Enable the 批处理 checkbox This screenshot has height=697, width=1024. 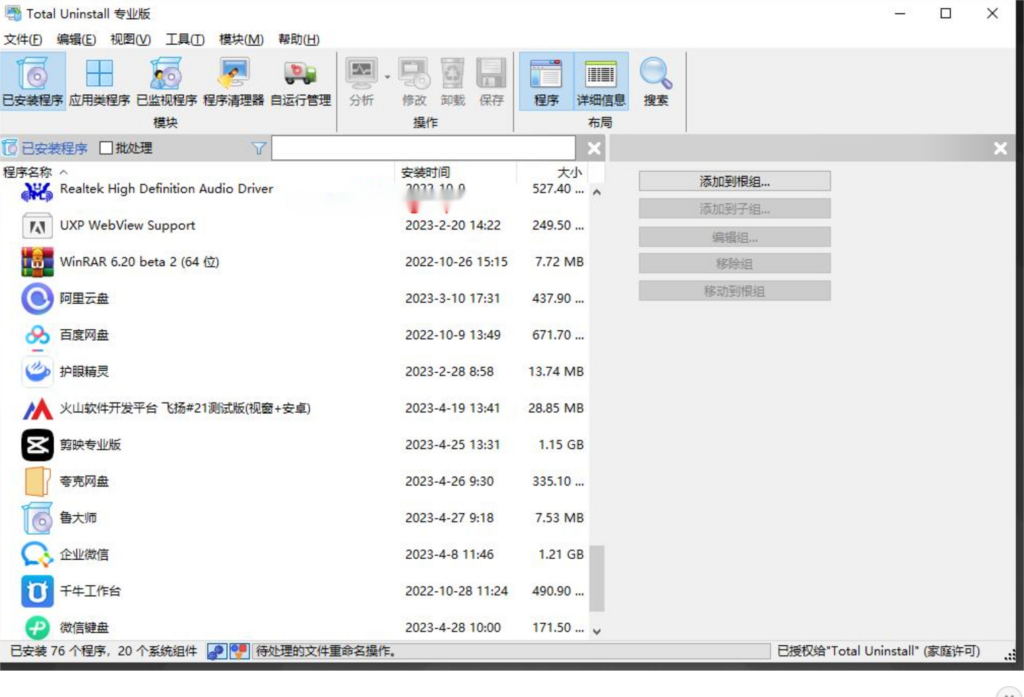[x=107, y=148]
